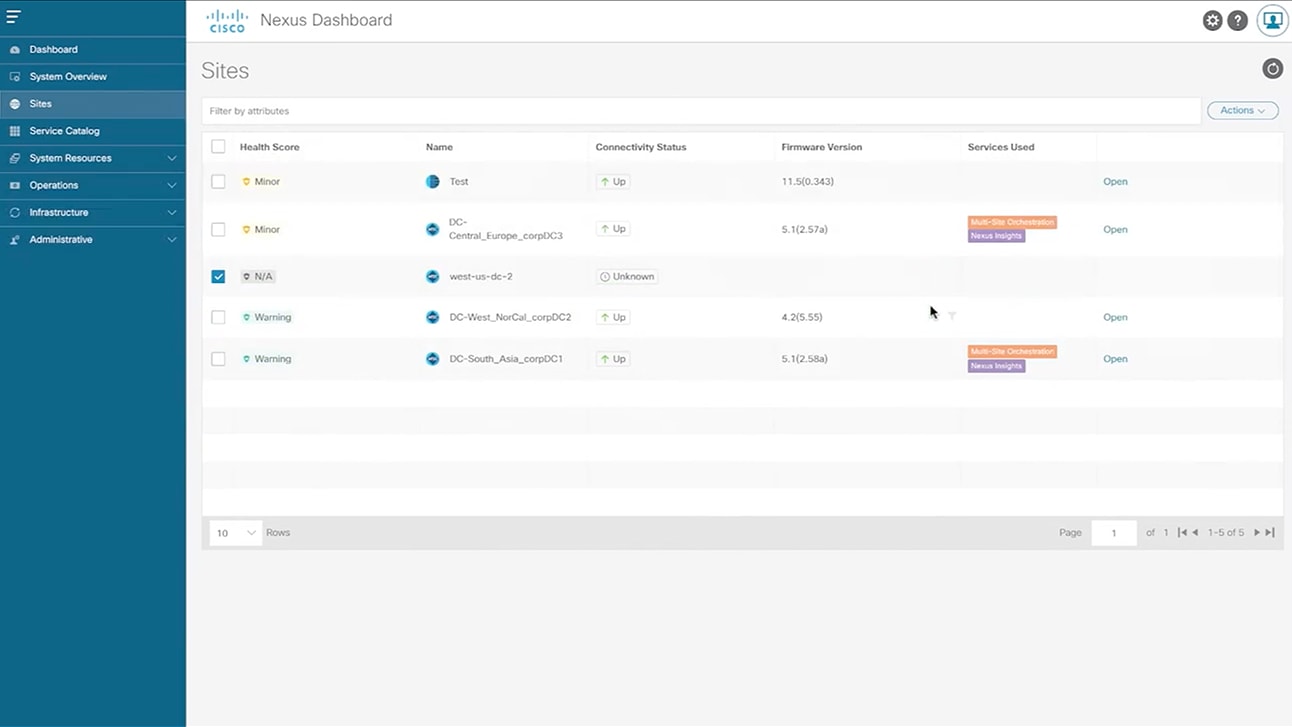Click the settings gear icon
The width and height of the screenshot is (1292, 727).
[1212, 20]
